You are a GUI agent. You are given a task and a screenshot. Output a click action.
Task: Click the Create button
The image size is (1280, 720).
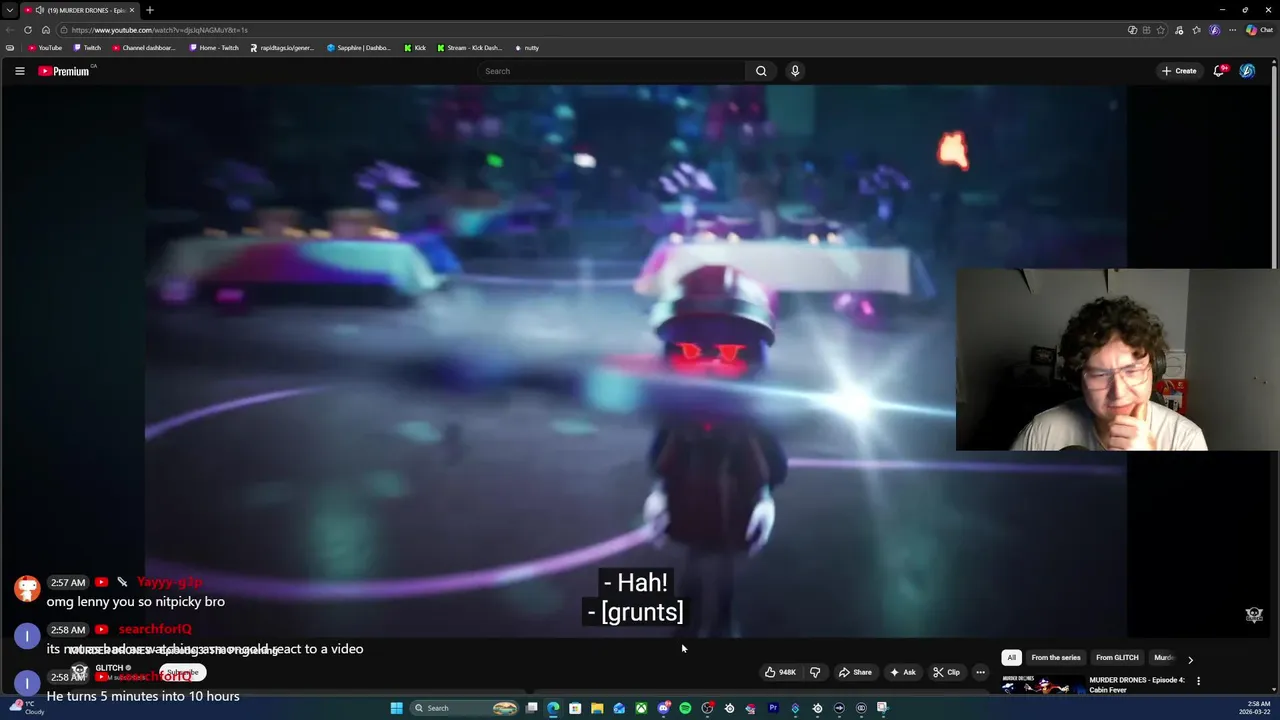(x=1179, y=71)
